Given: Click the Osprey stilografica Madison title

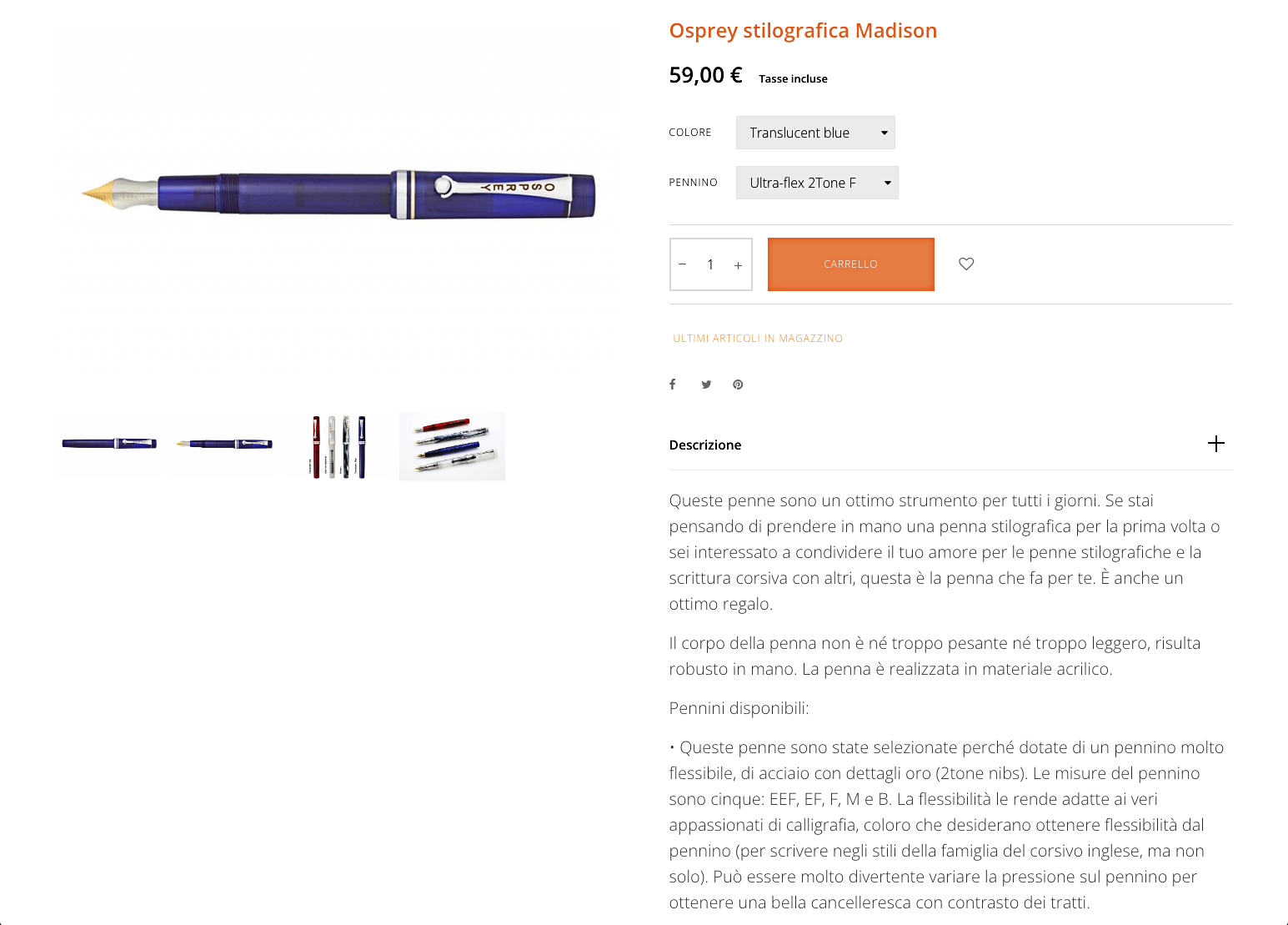Looking at the screenshot, I should point(803,31).
